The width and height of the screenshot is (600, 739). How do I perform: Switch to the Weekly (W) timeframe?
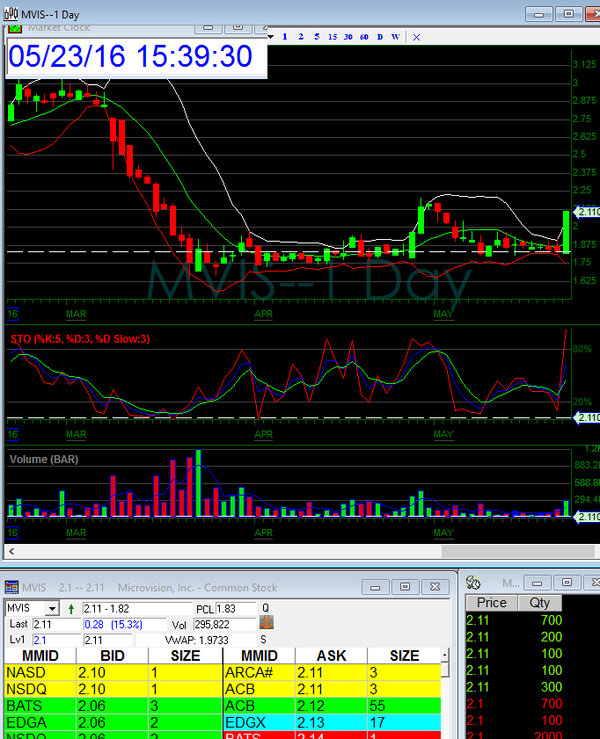(396, 37)
